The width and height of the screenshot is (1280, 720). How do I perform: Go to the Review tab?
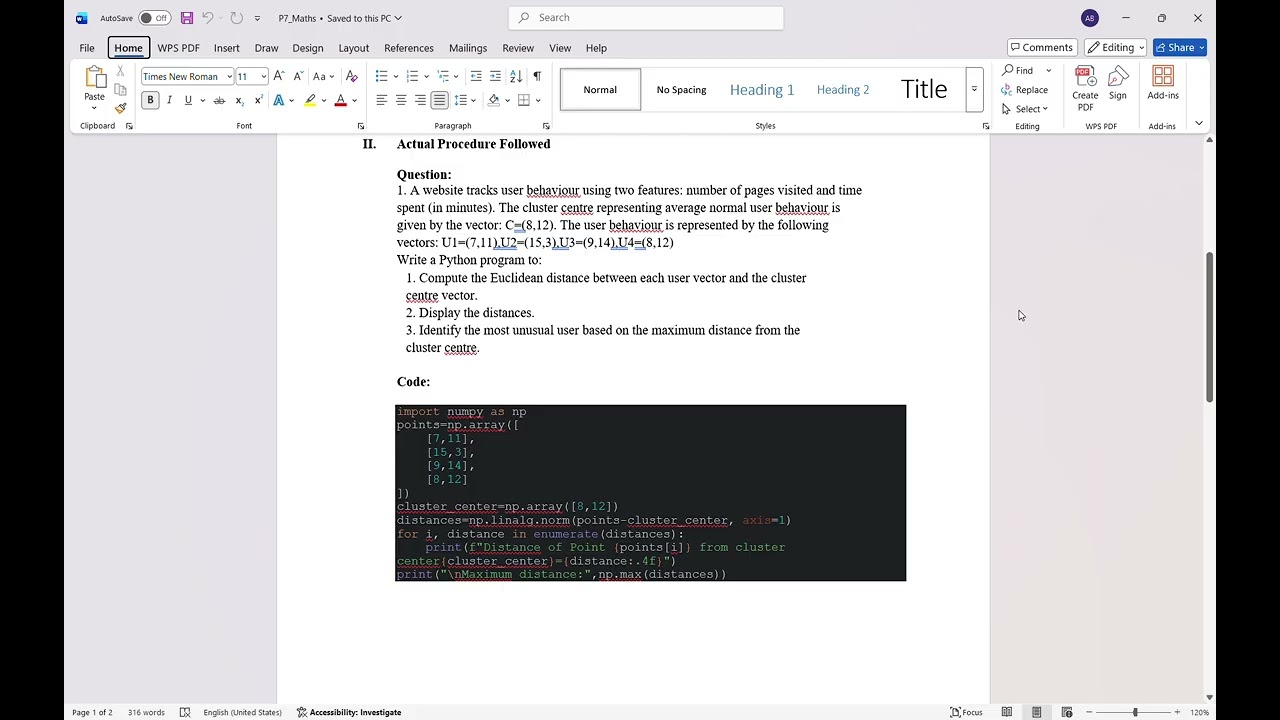tap(518, 48)
